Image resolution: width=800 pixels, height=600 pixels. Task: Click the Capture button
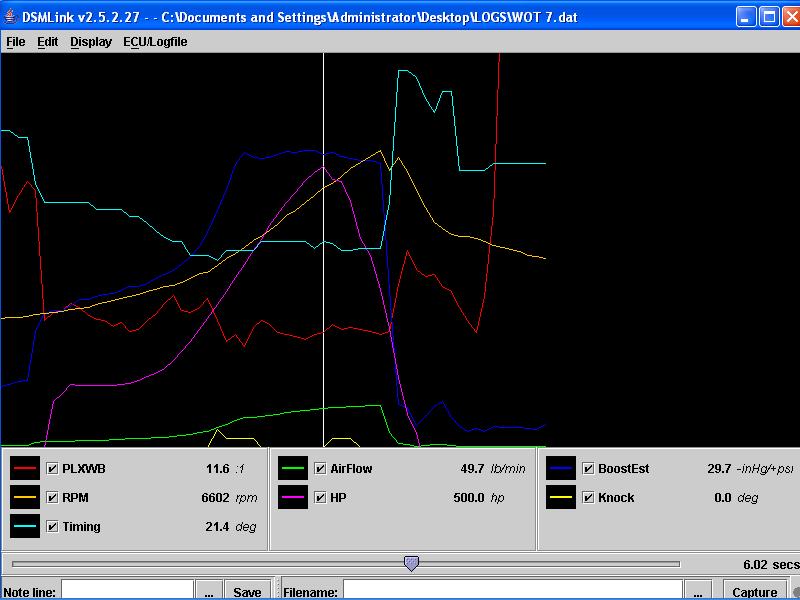coord(753,591)
